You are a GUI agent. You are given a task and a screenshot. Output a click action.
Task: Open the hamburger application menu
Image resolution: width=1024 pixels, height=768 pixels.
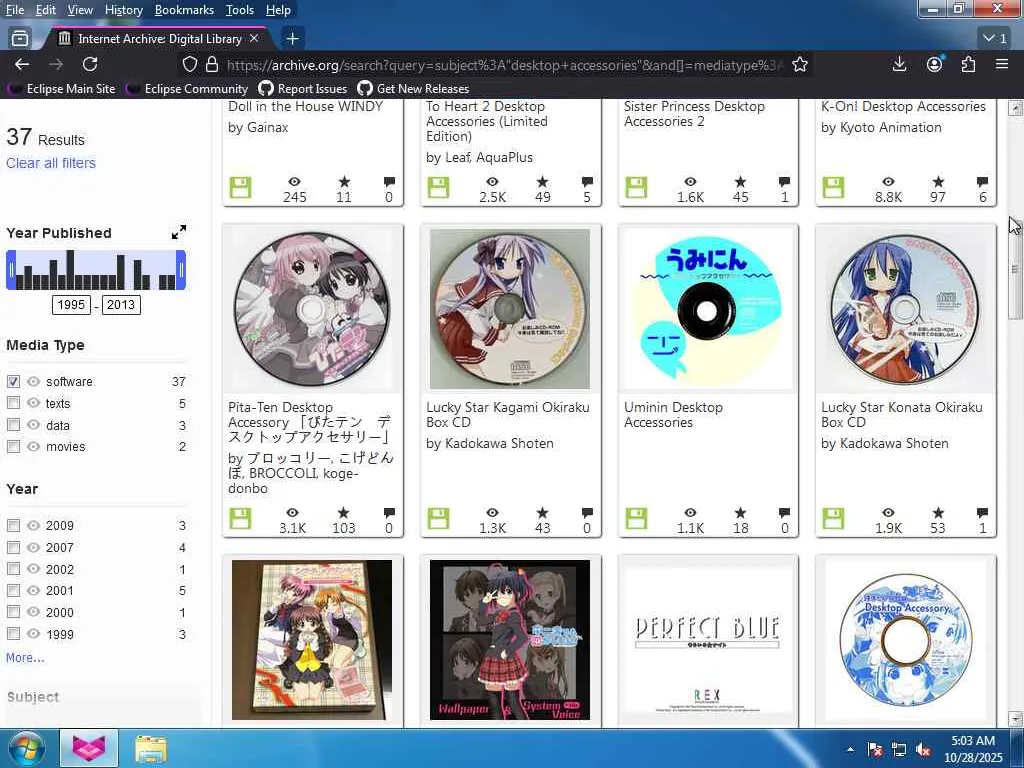tap(1002, 64)
